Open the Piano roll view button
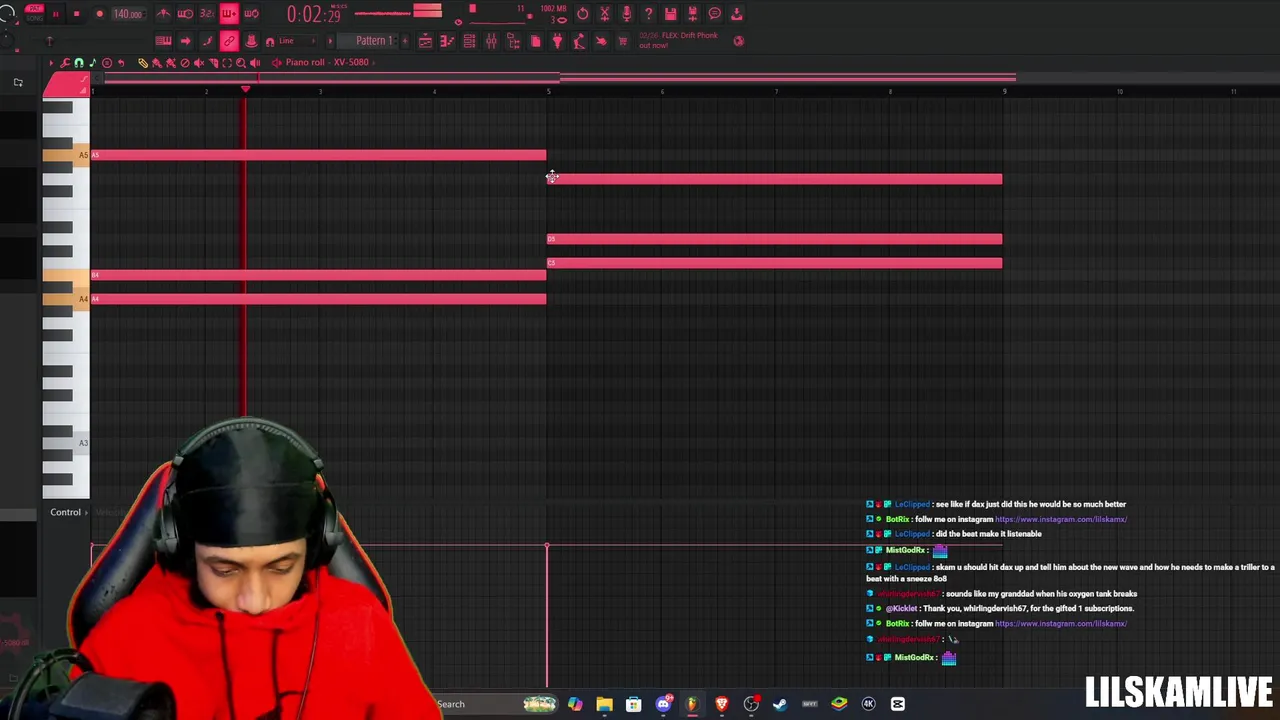This screenshot has height=720, width=1280. (447, 41)
